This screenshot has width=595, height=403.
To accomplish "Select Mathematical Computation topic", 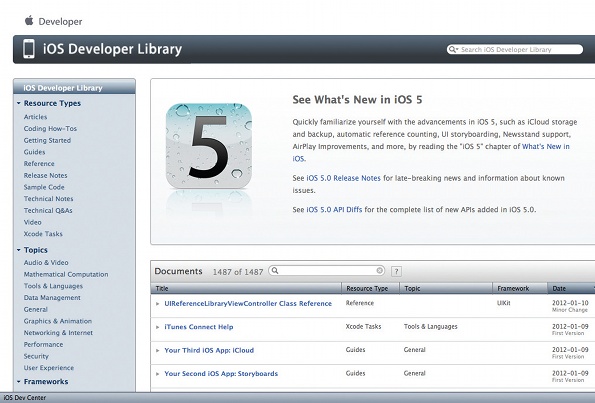I will point(66,274).
